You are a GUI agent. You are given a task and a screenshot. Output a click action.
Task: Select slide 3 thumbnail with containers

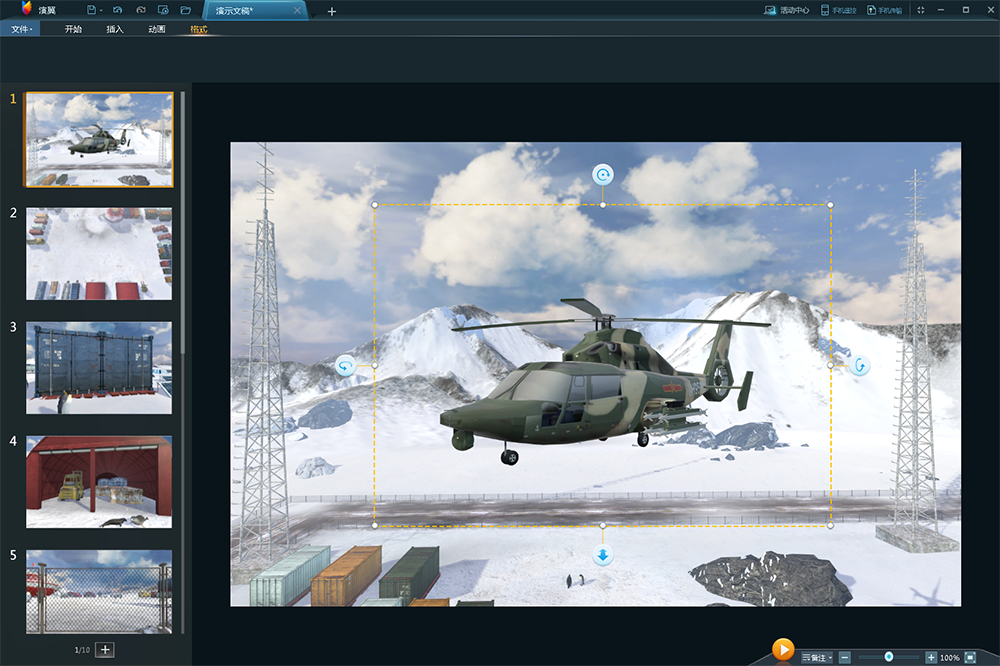point(99,367)
